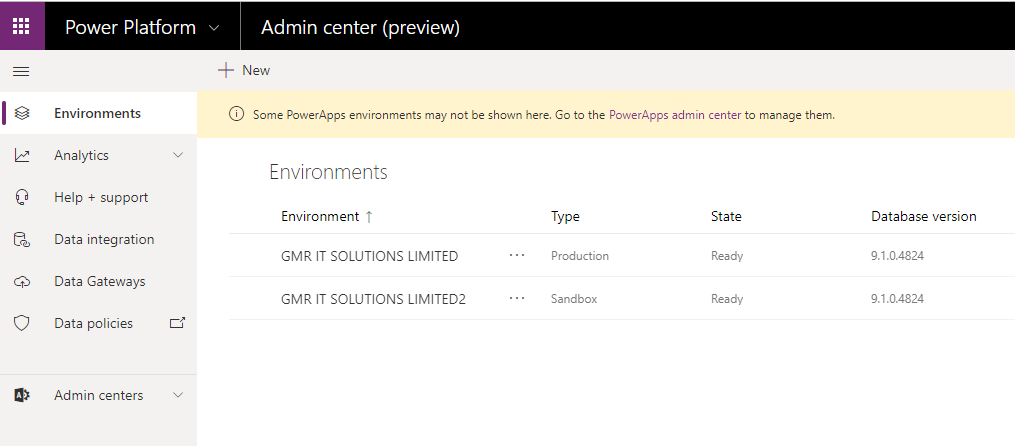Click the Data Gateways cloud icon
The width and height of the screenshot is (1015, 446).
click(x=22, y=282)
